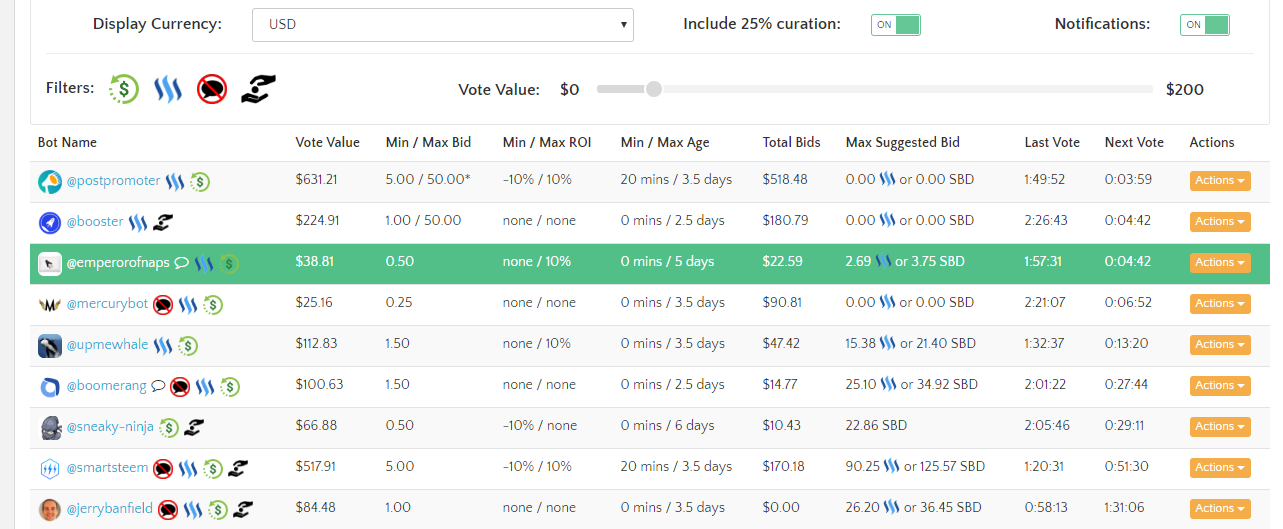1283x529 pixels.
Task: Open the @mercurybot bot link
Action: 107,304
